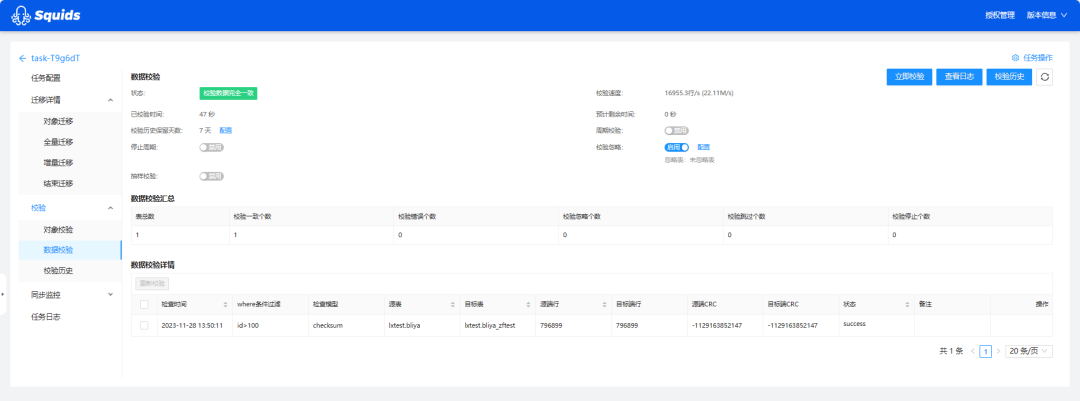Select page 1 in pagination
Viewport: 1080px width, 401px height.
tap(986, 351)
